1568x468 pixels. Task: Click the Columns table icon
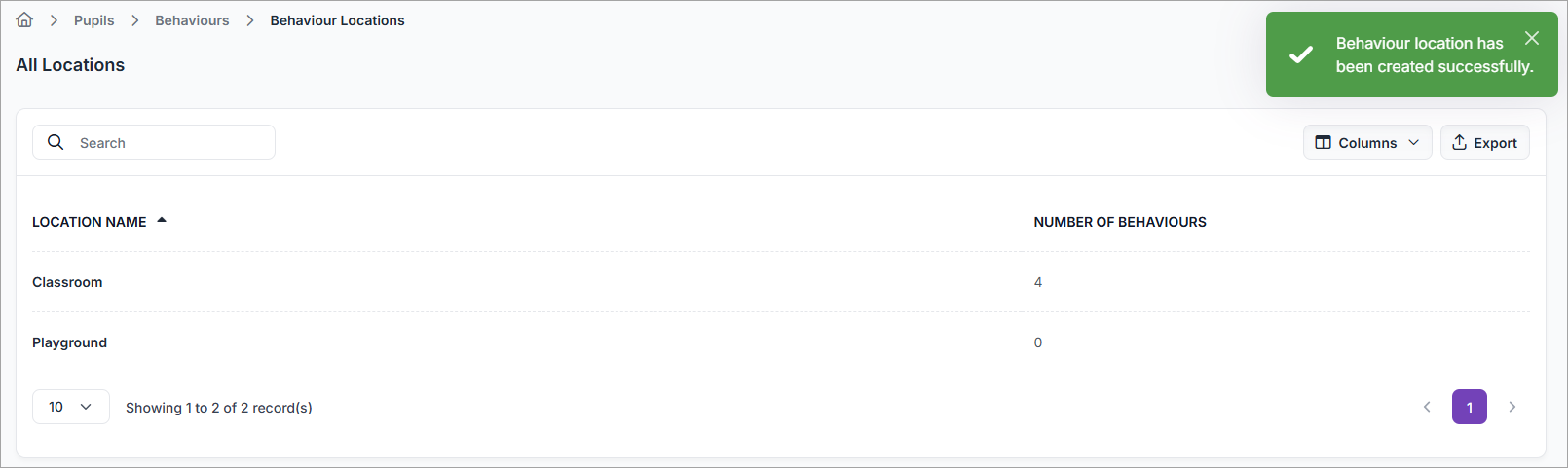point(1323,143)
